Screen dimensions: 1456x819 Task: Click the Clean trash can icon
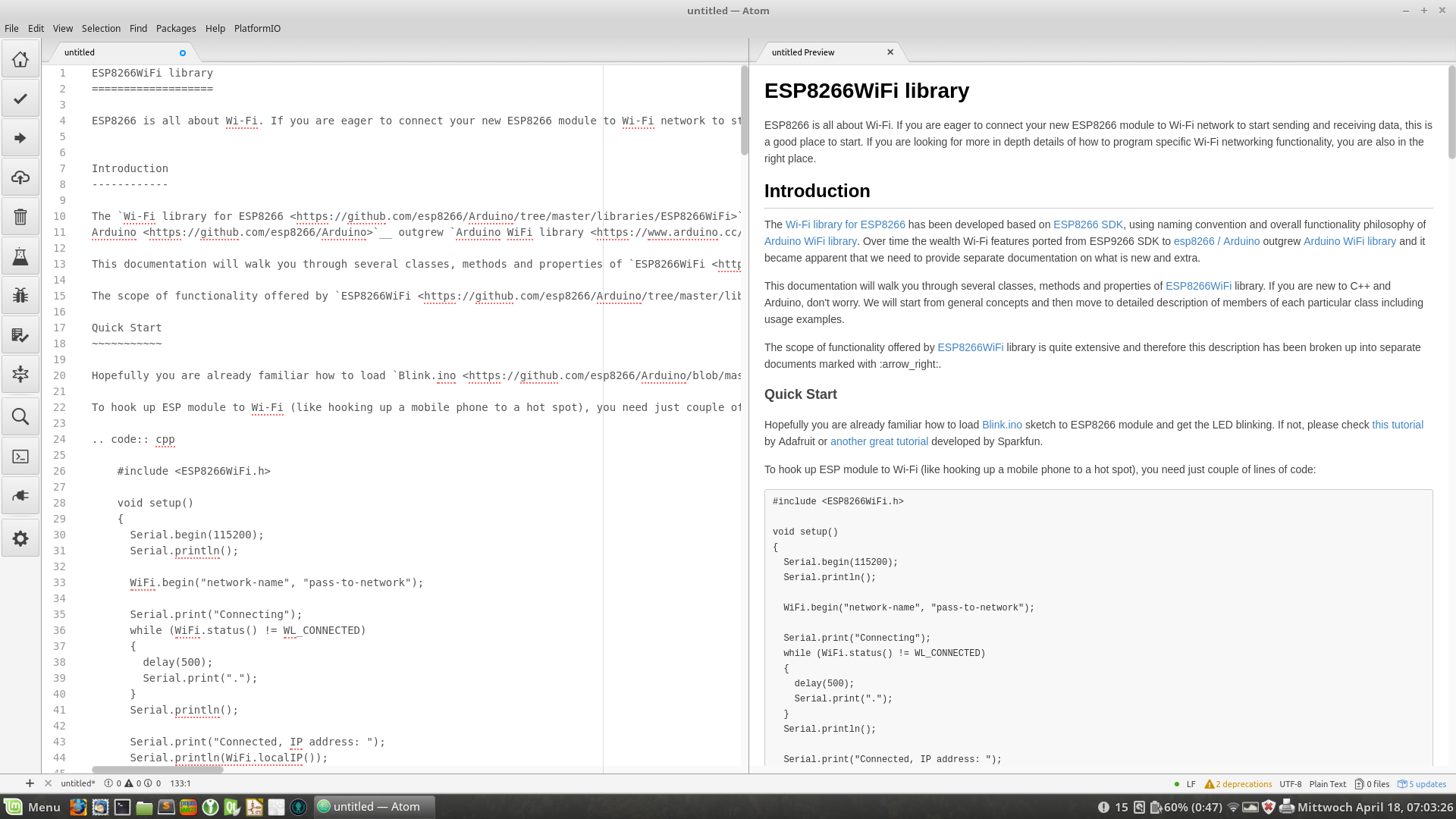20,217
